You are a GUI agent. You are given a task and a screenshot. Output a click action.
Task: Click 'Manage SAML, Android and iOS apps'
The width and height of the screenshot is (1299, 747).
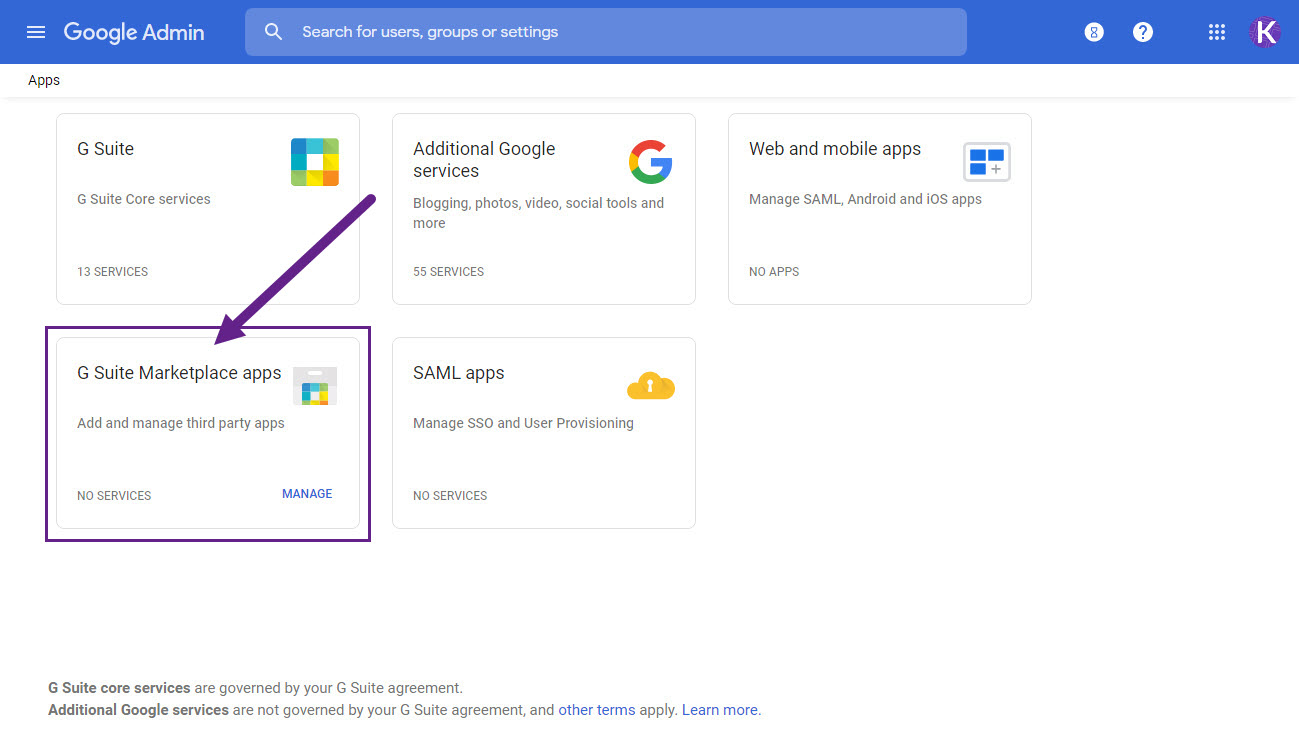click(865, 199)
